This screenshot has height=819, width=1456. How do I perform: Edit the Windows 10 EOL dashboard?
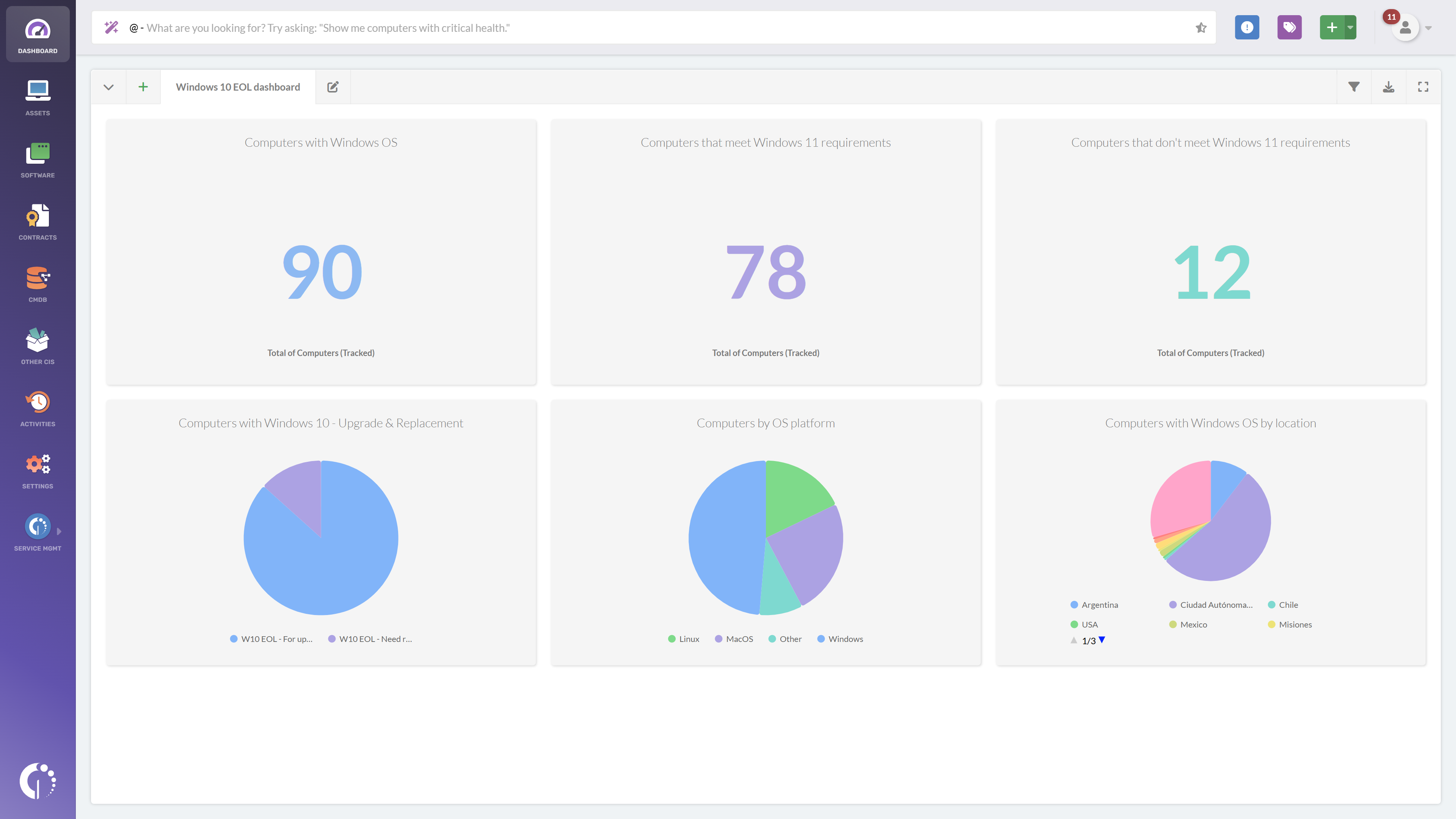coord(333,87)
